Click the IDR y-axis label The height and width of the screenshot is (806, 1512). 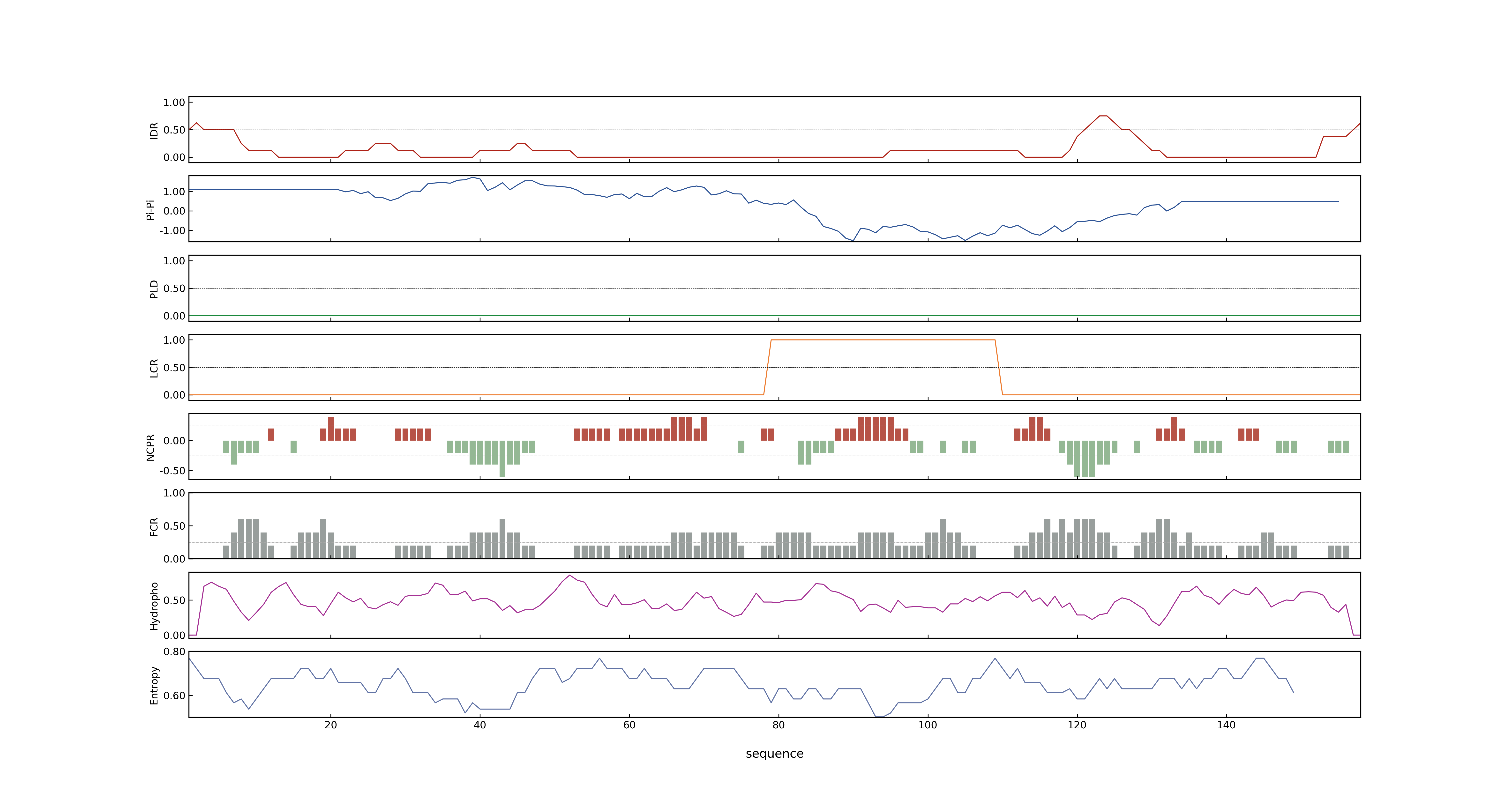point(154,130)
